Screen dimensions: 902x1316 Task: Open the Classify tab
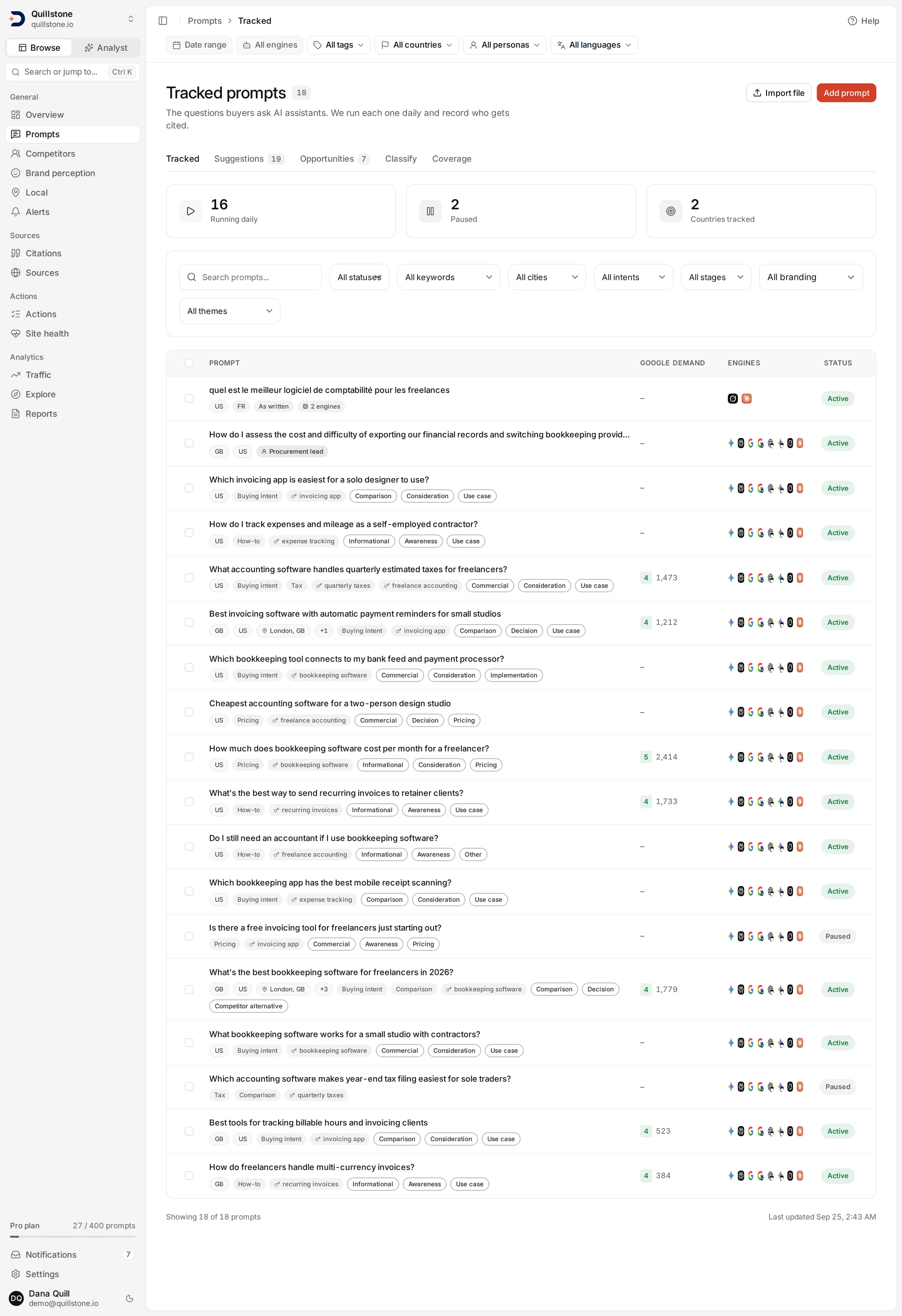coord(401,159)
